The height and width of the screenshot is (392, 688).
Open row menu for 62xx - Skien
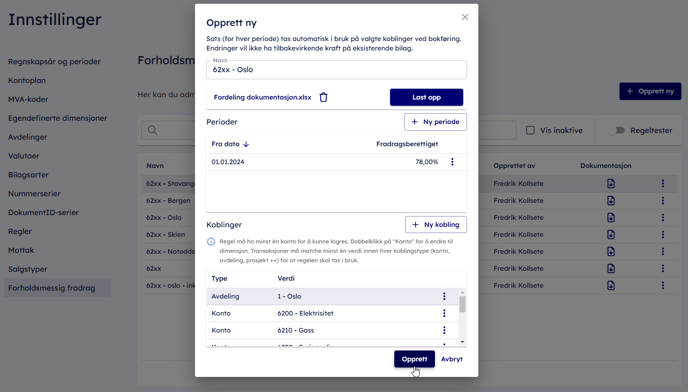coord(663,234)
